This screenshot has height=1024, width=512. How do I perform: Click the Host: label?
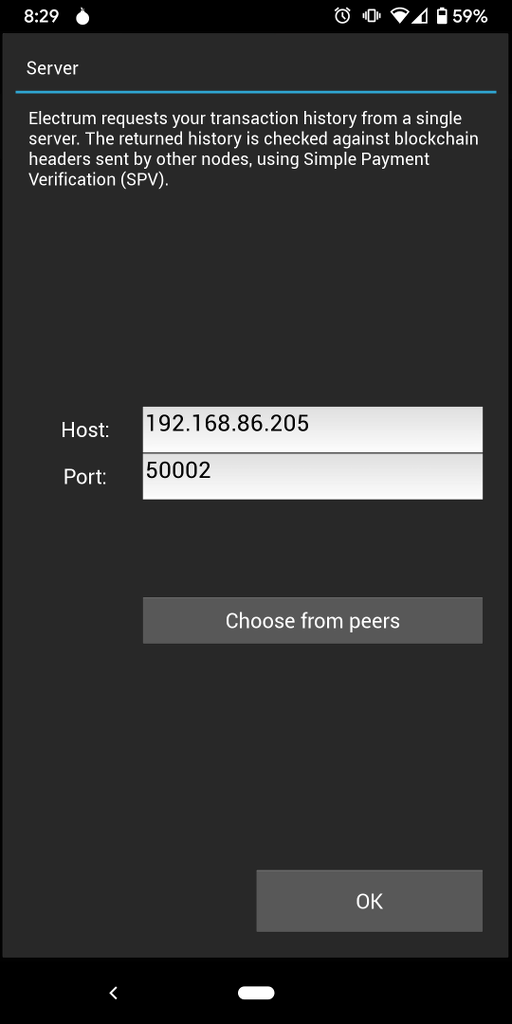(x=85, y=430)
